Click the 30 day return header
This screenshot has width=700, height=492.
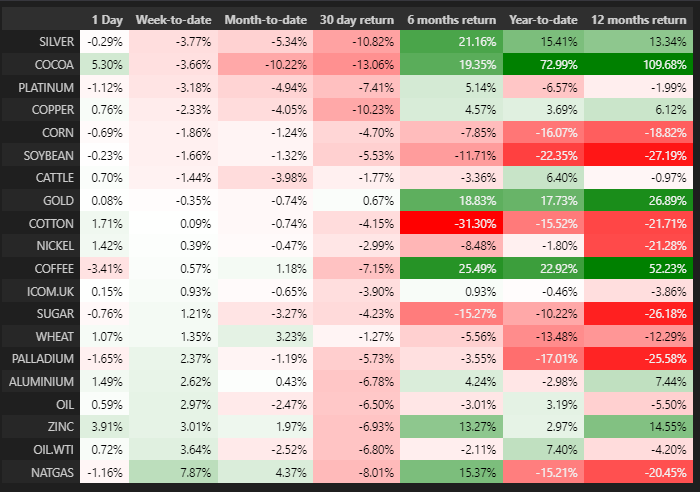click(x=356, y=19)
